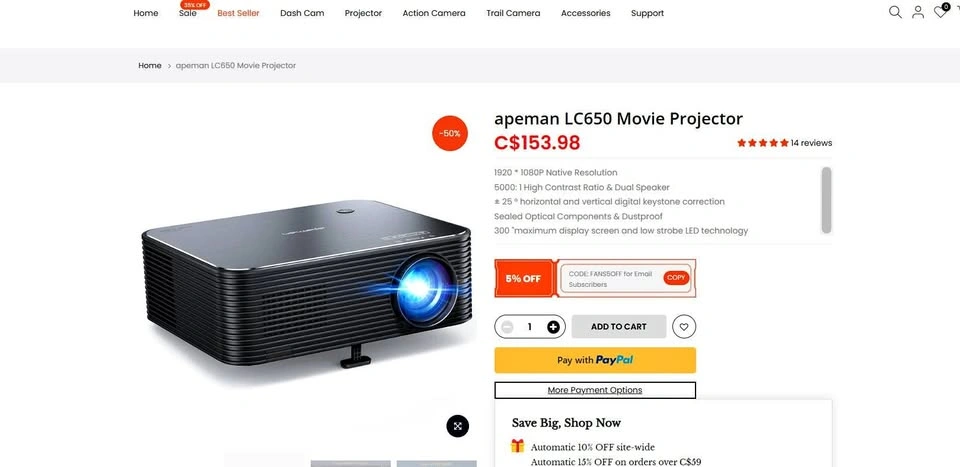Click the product description scrollbar
Viewport: 960px width, 467px height.
click(x=827, y=200)
